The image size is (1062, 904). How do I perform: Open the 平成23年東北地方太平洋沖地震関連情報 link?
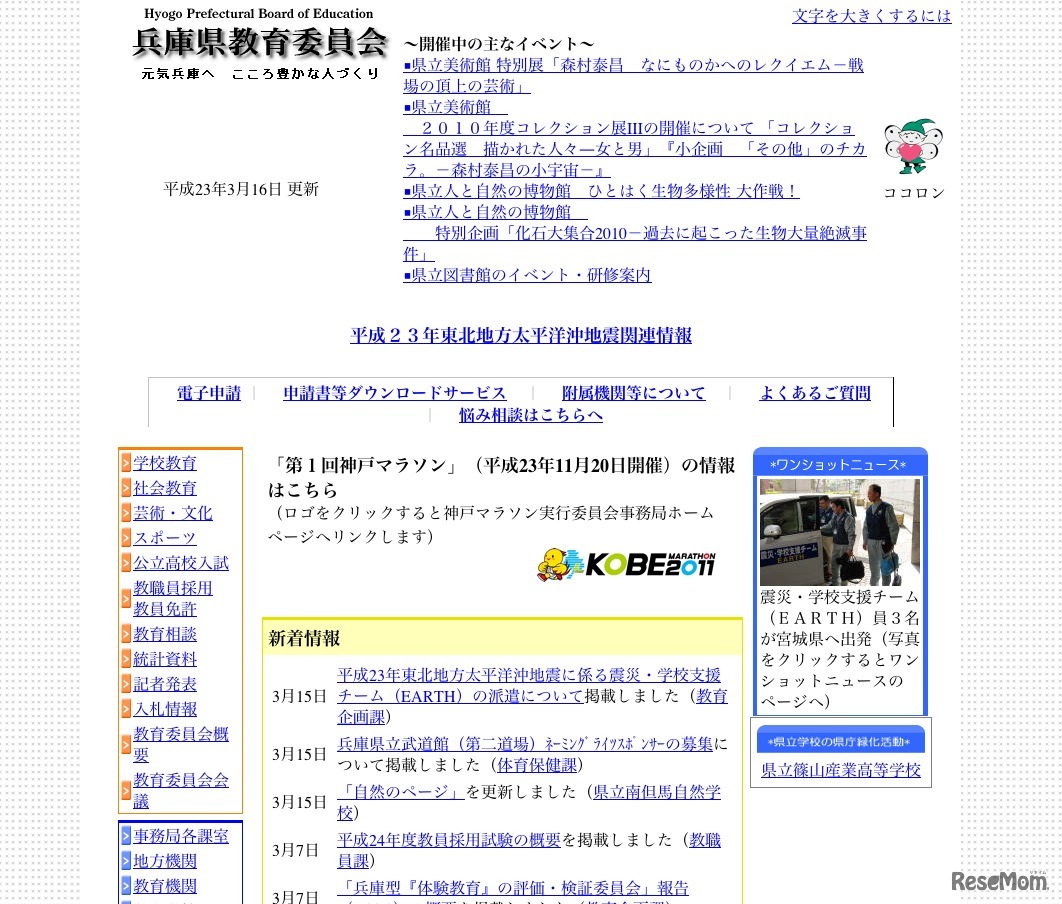521,335
